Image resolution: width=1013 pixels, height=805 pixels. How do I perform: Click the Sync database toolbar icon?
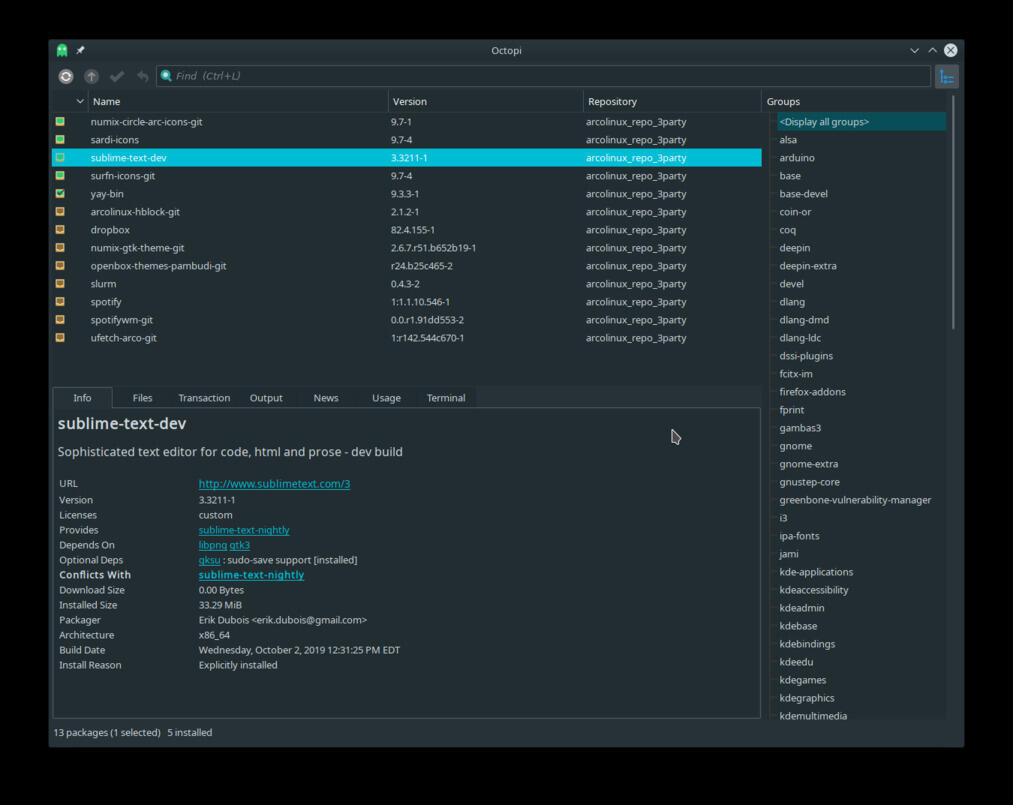click(66, 76)
